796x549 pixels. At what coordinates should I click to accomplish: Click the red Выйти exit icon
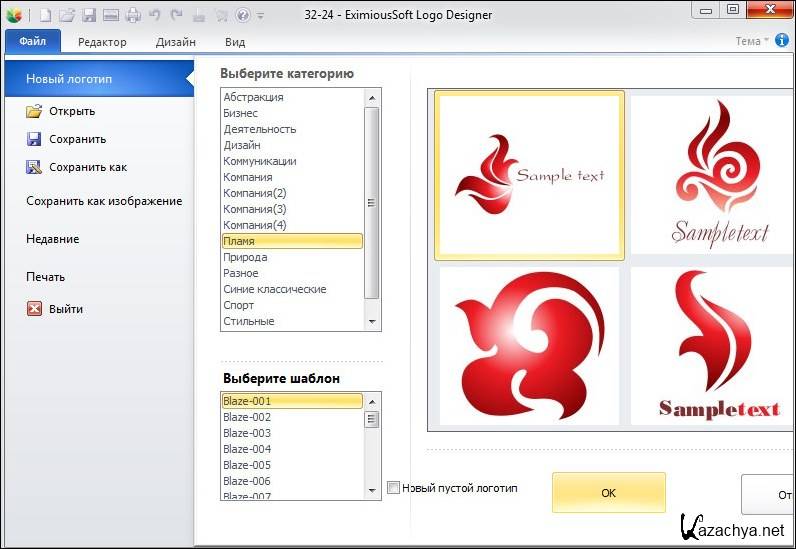pyautogui.click(x=34, y=309)
